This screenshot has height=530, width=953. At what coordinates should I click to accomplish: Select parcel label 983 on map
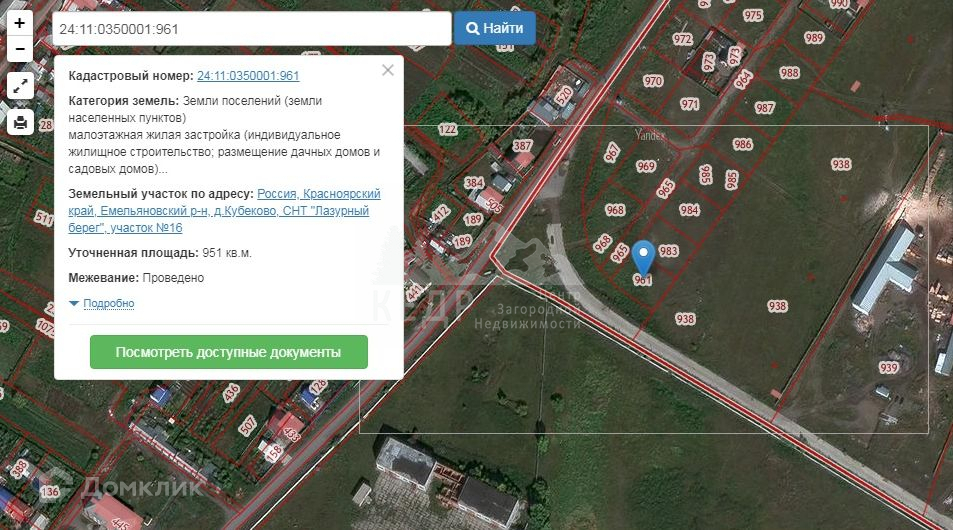669,251
